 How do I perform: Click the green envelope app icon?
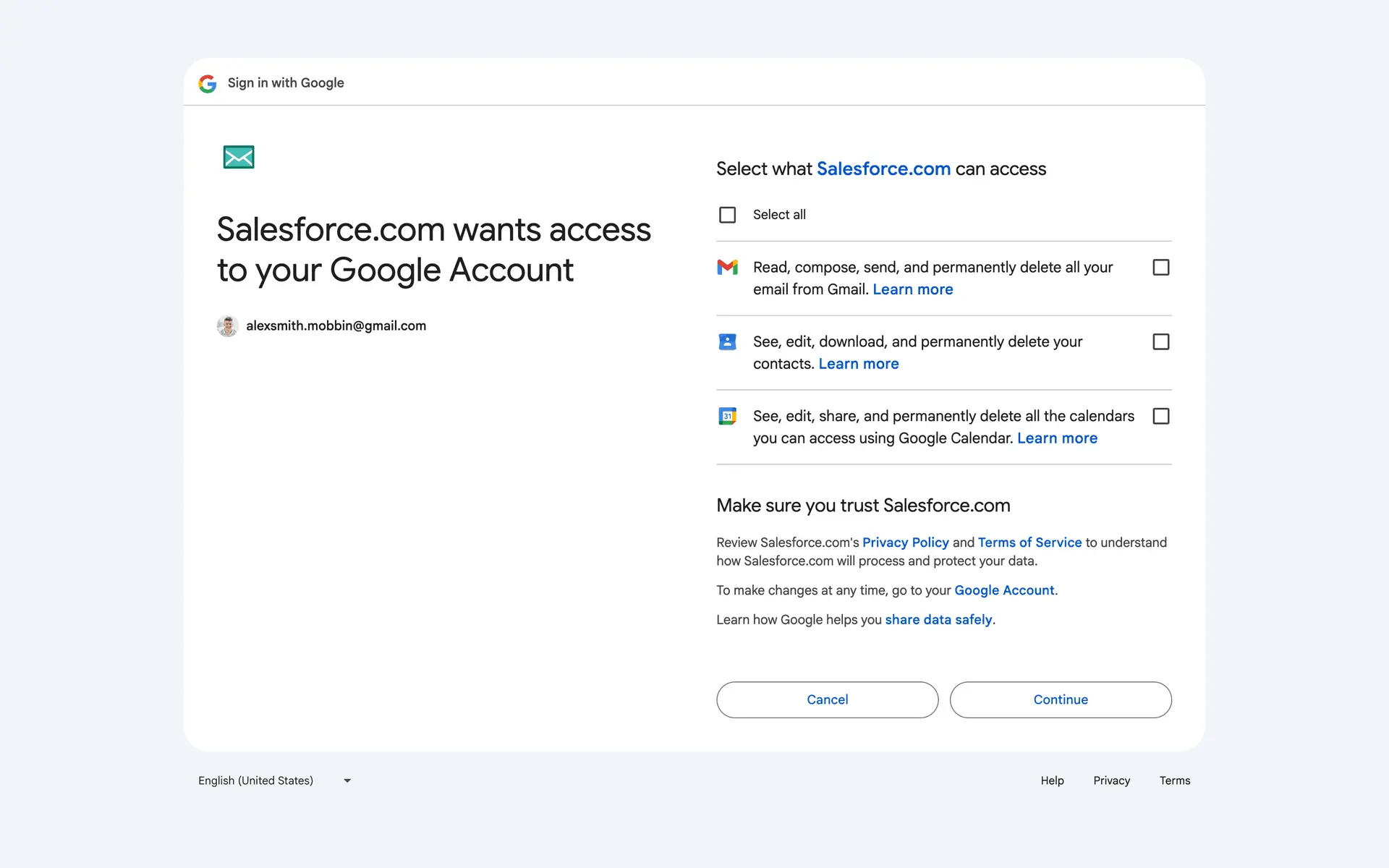click(239, 157)
